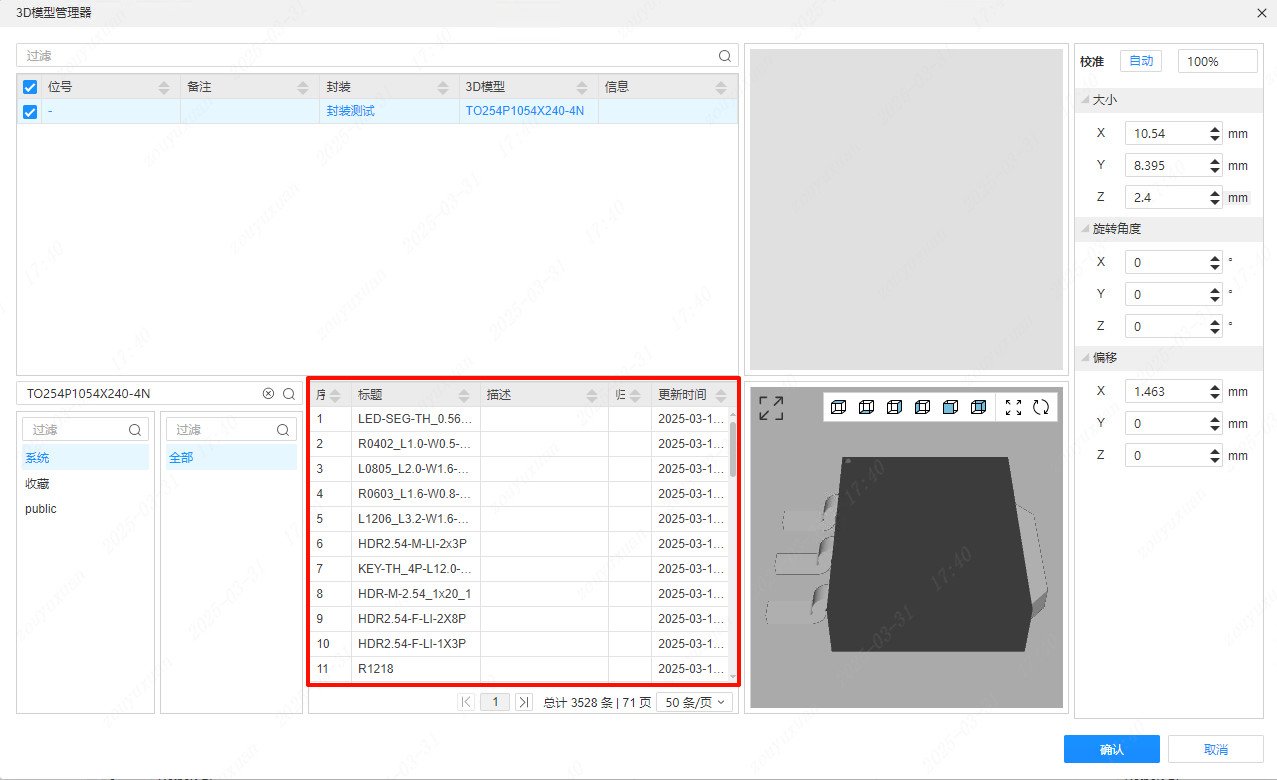
Task: Click the rotate/reset view icon
Action: (1041, 407)
